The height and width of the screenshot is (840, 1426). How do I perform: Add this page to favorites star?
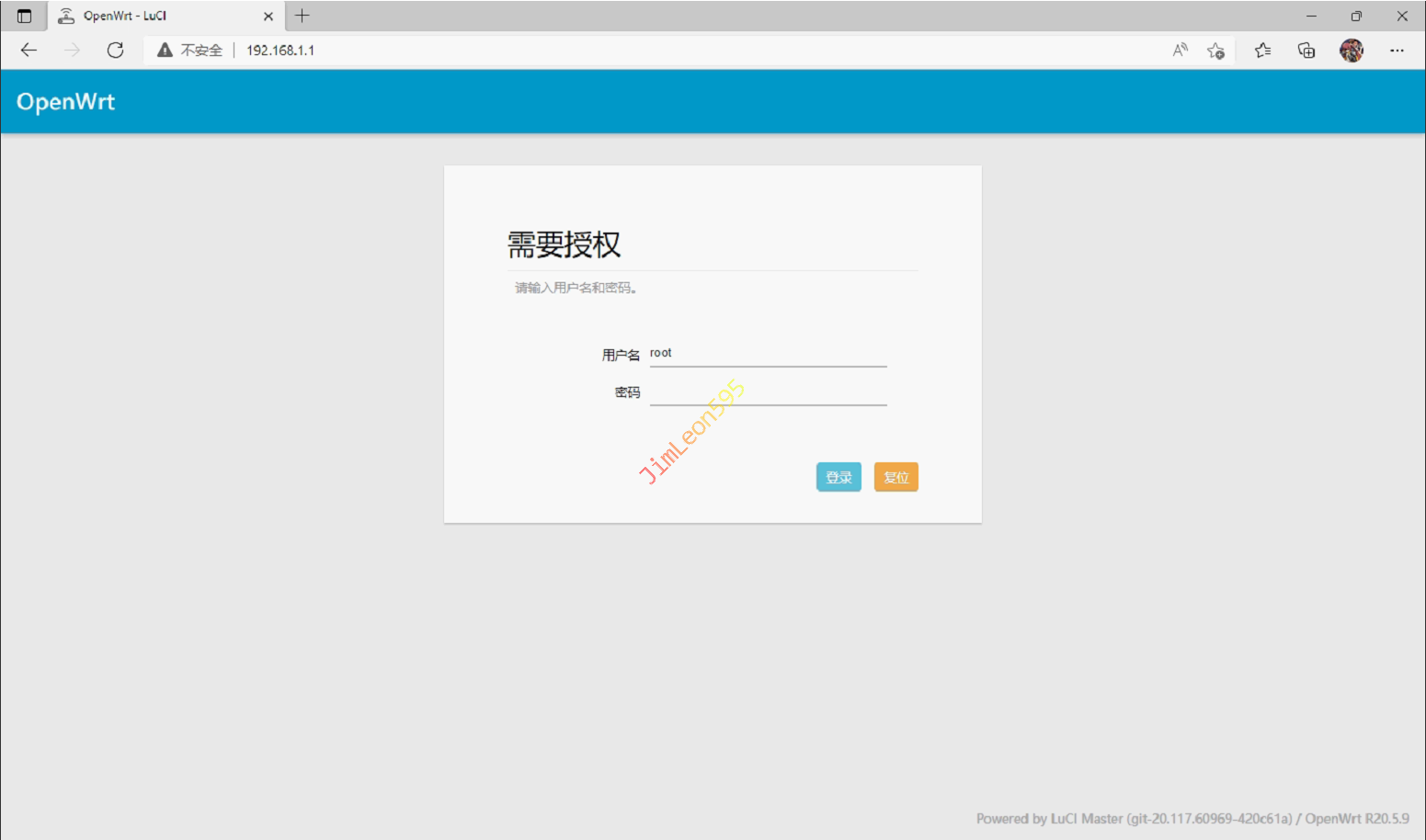[1215, 51]
